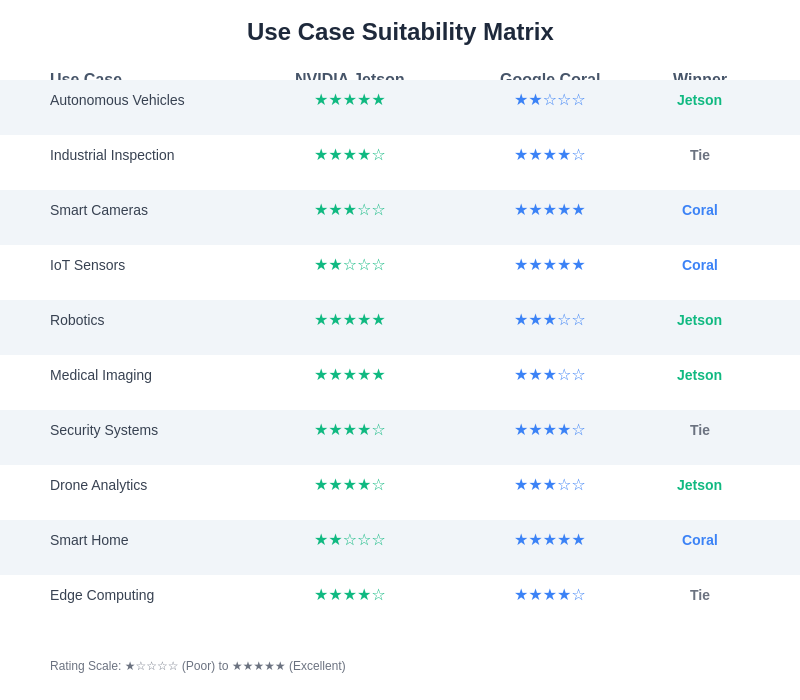
Task: Click the Tie result for Industrial Inspection
Action: [x=699, y=155]
